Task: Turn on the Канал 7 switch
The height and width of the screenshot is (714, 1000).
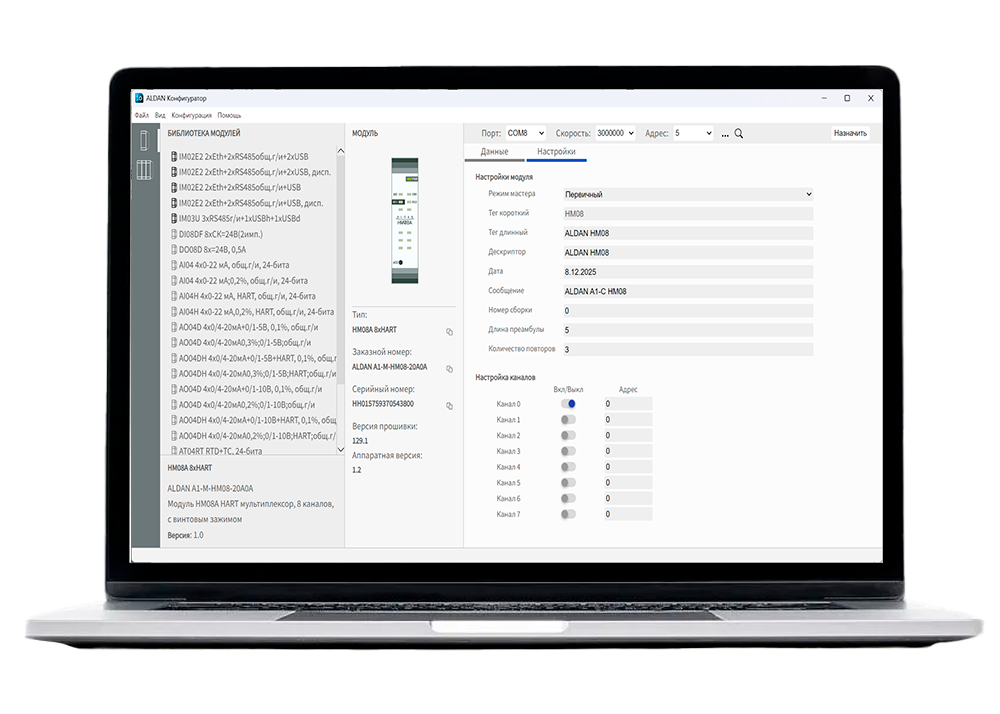Action: (568, 514)
